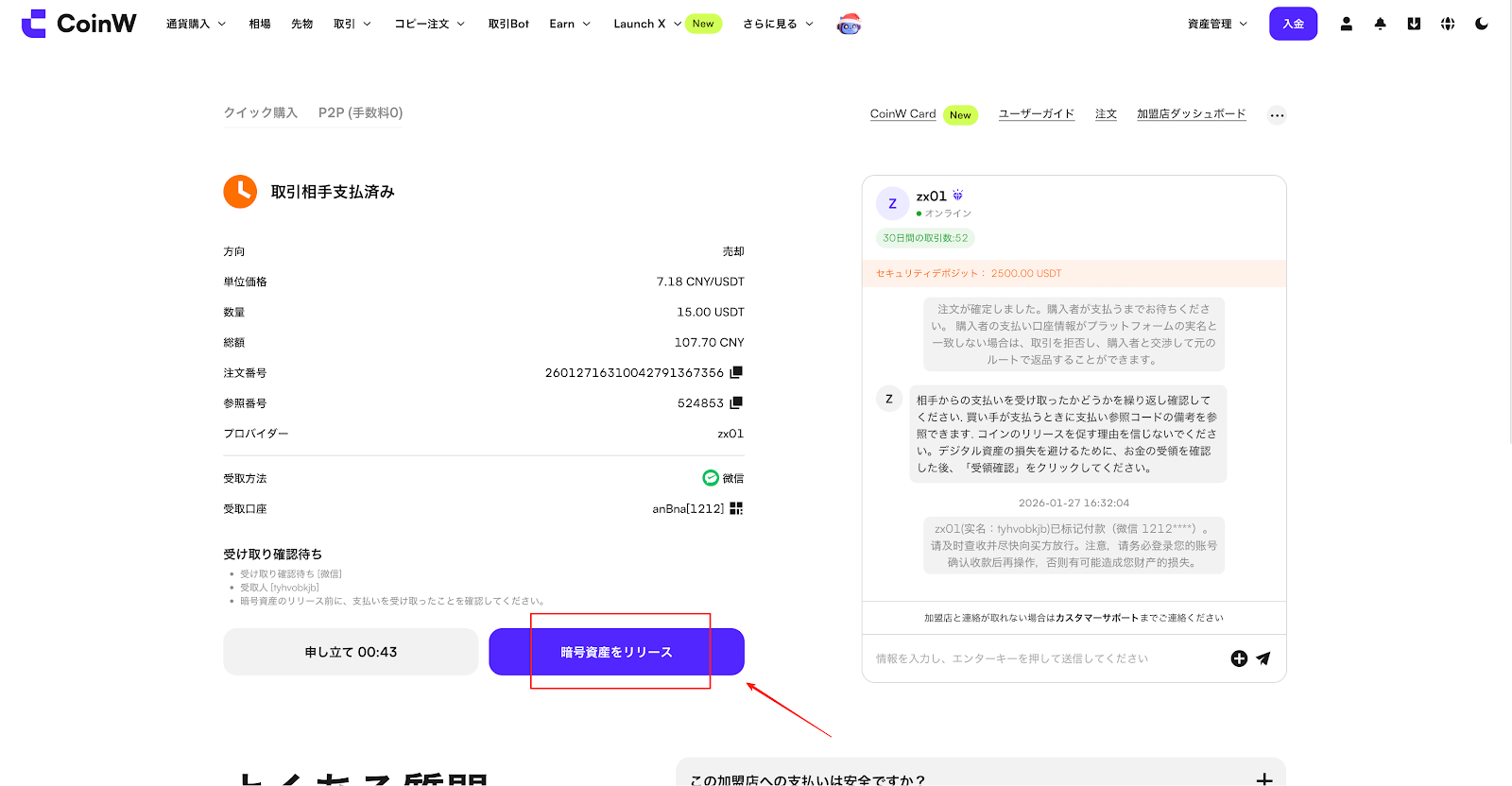Click the plus attachment icon in chat
1512x786 pixels.
[1239, 658]
